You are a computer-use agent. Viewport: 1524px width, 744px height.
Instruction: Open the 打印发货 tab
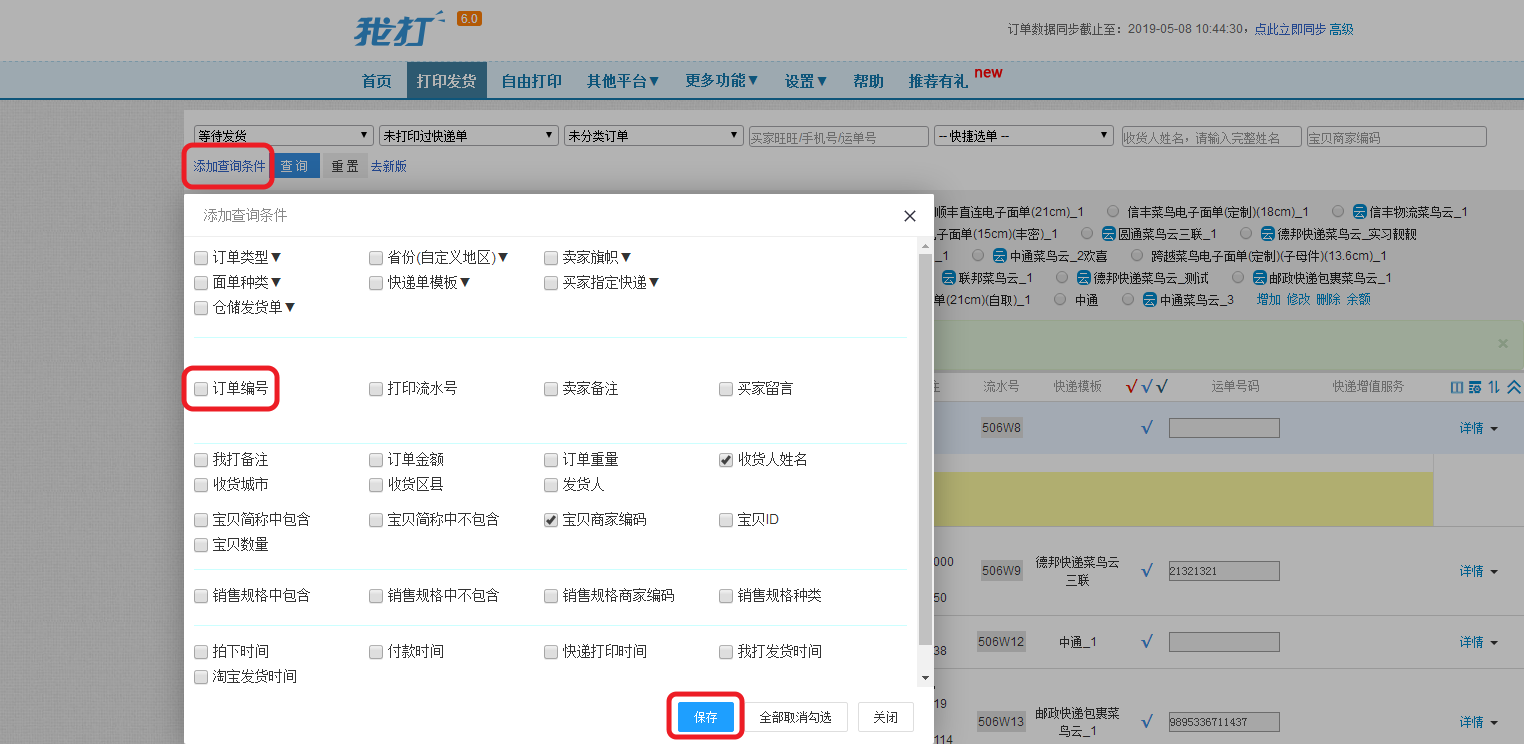447,81
